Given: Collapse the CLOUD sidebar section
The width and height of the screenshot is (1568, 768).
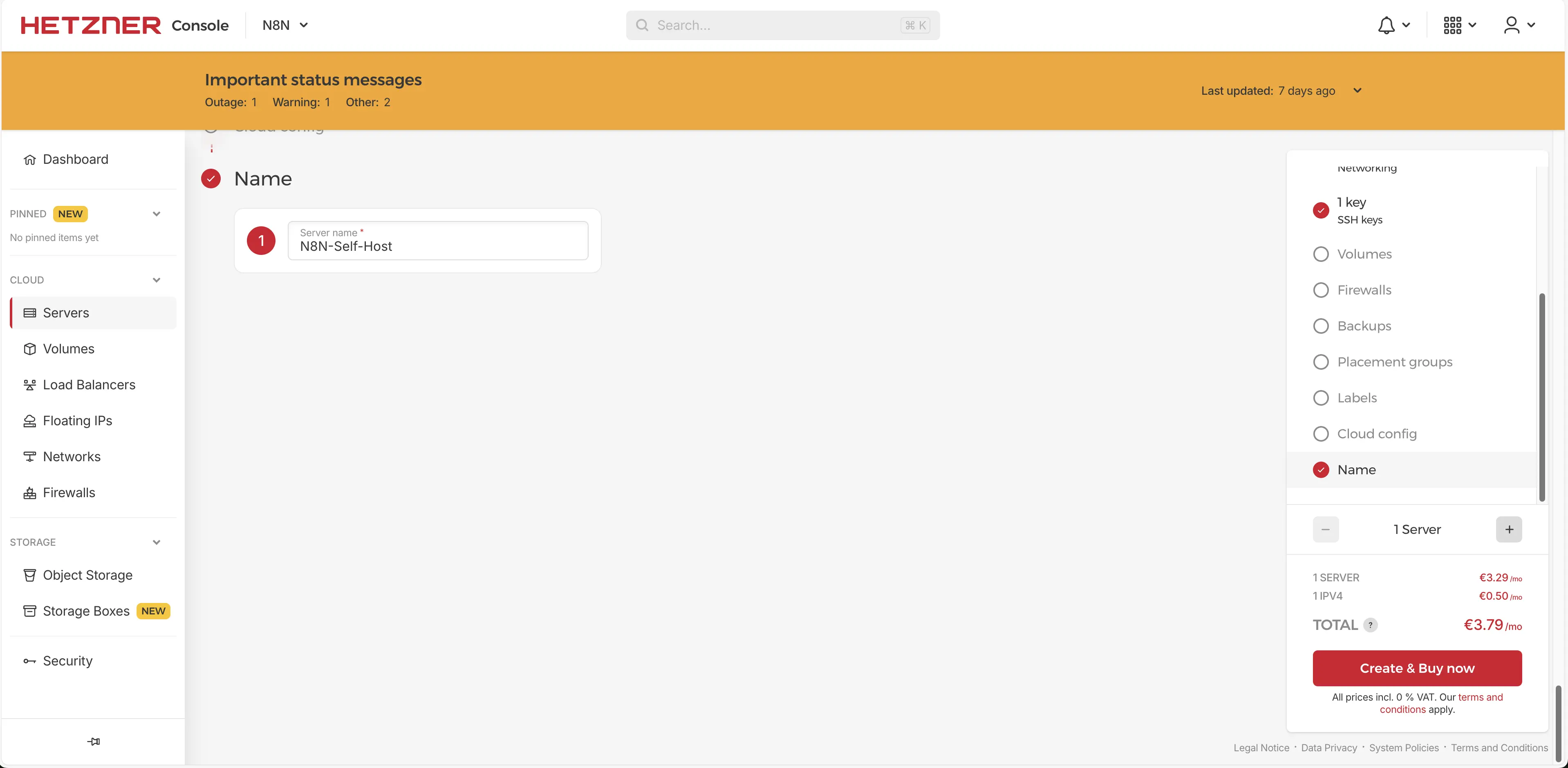Looking at the screenshot, I should tap(157, 280).
